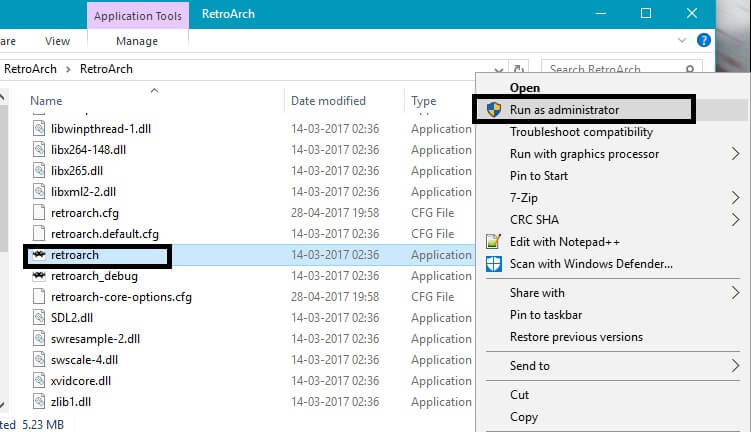The width and height of the screenshot is (751, 432).
Task: Open the Manage ribbon tab
Action: click(x=137, y=41)
